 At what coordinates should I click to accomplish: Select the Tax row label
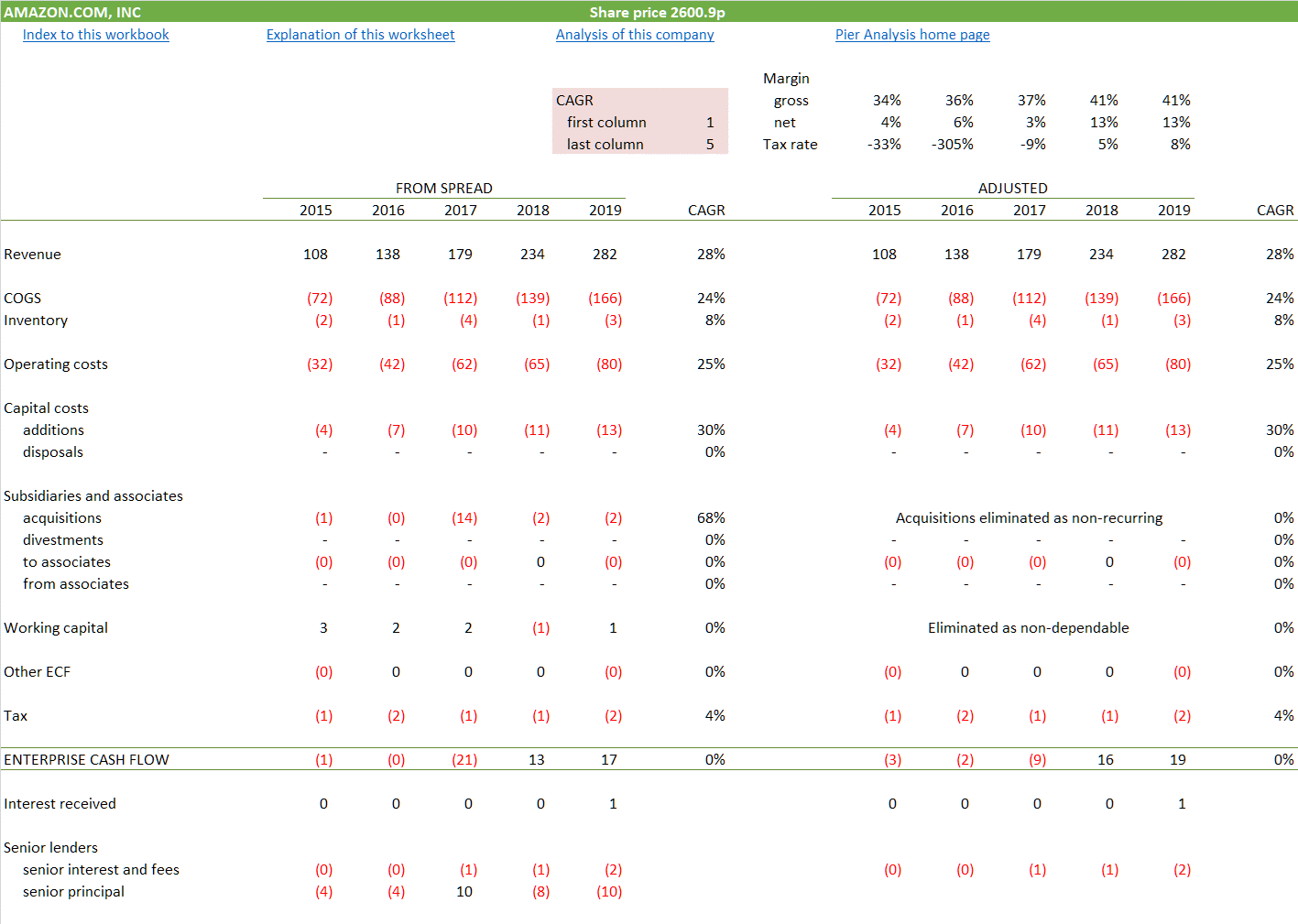pyautogui.click(x=16, y=716)
